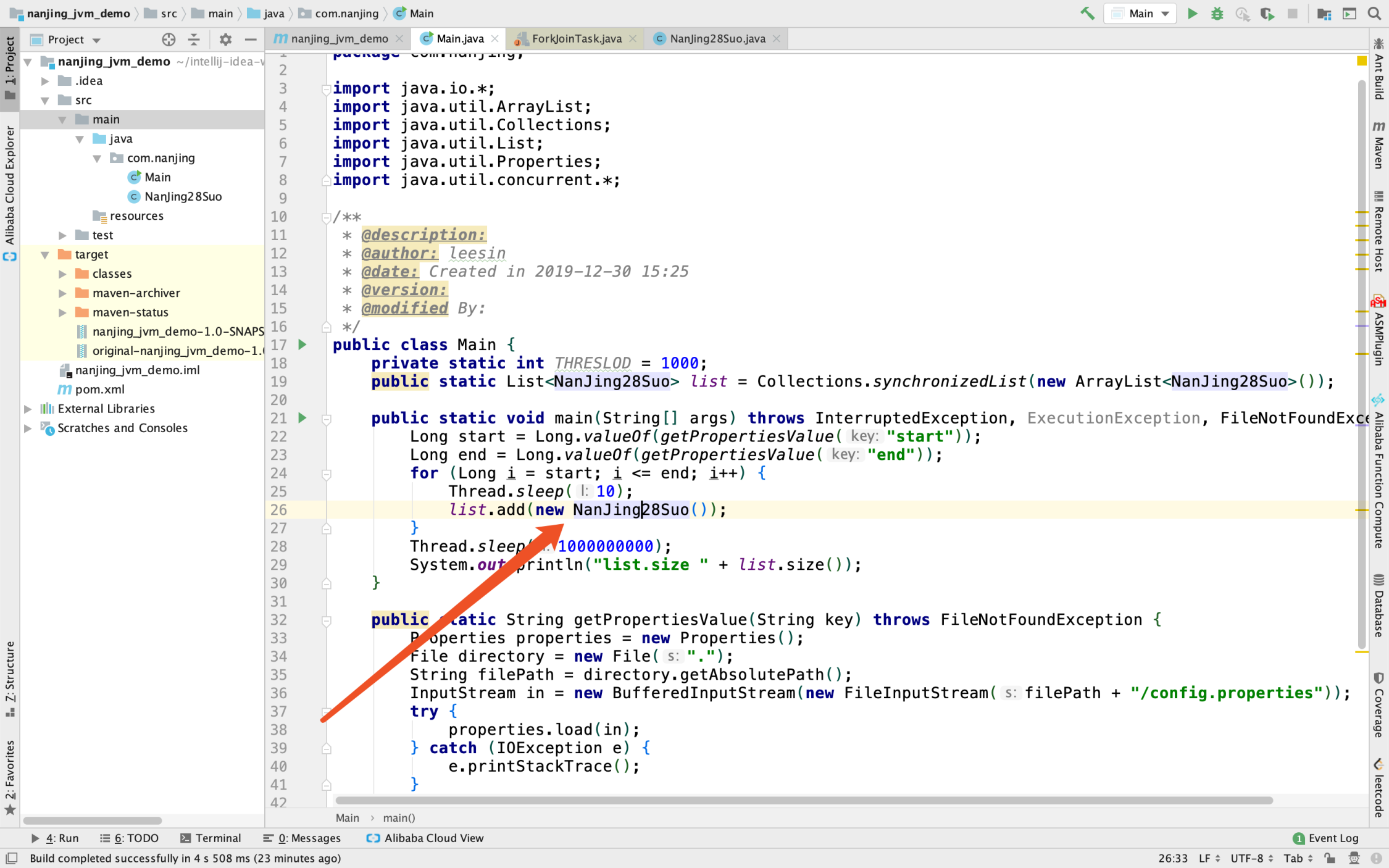The width and height of the screenshot is (1389, 868).
Task: Open Project Structure from the toolbar
Action: (x=1324, y=14)
